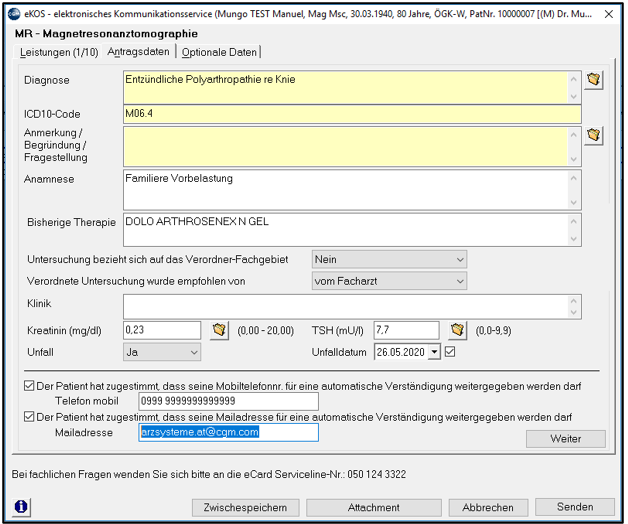Click the Kreatinin value field

coord(162,331)
